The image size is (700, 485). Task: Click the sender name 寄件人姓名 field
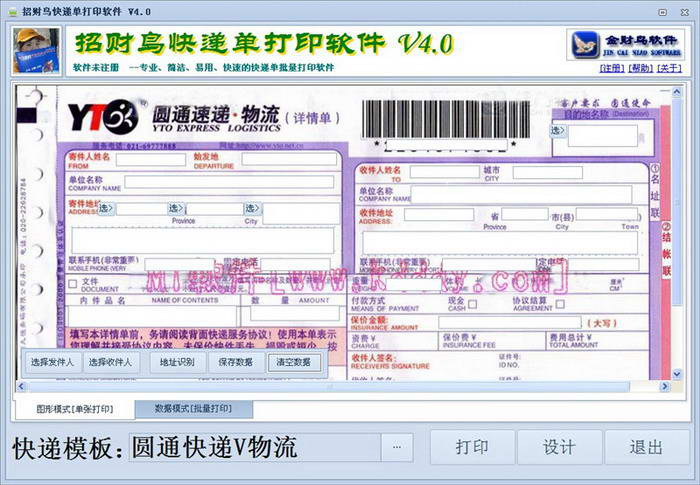tap(151, 160)
